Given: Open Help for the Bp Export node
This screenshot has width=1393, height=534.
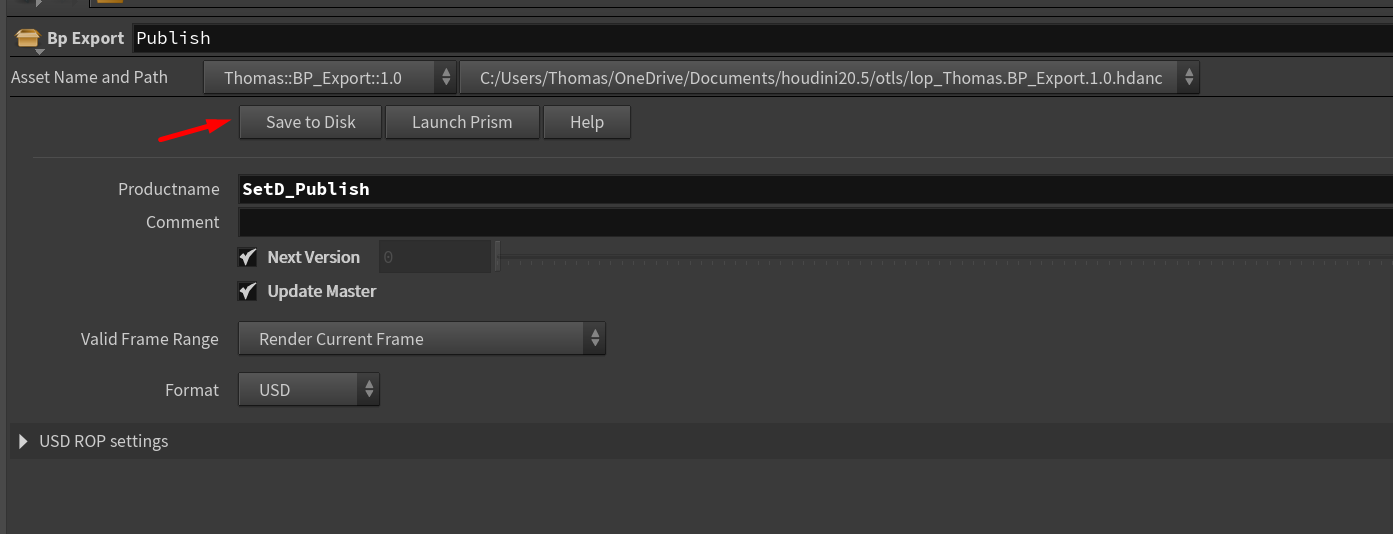Looking at the screenshot, I should (x=587, y=122).
